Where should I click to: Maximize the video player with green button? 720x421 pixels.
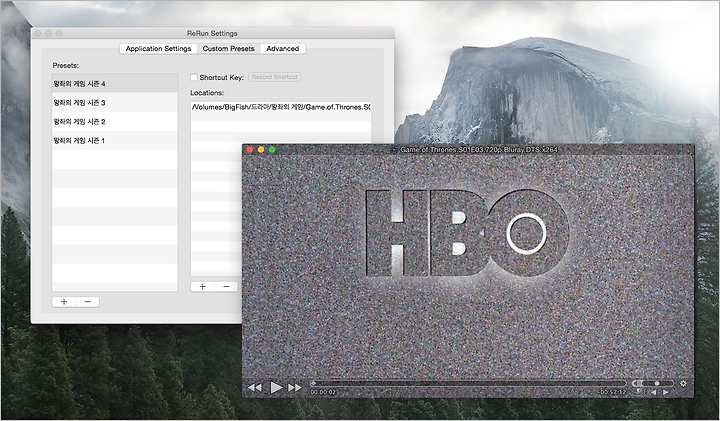click(272, 150)
